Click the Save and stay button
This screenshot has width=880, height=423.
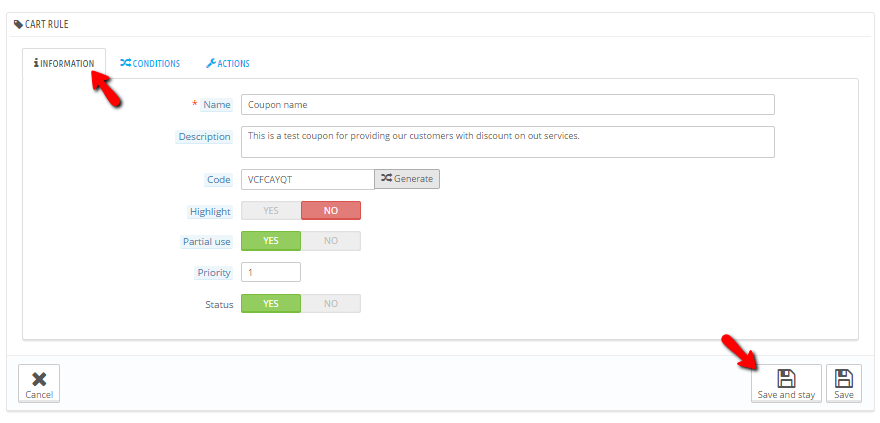[786, 384]
